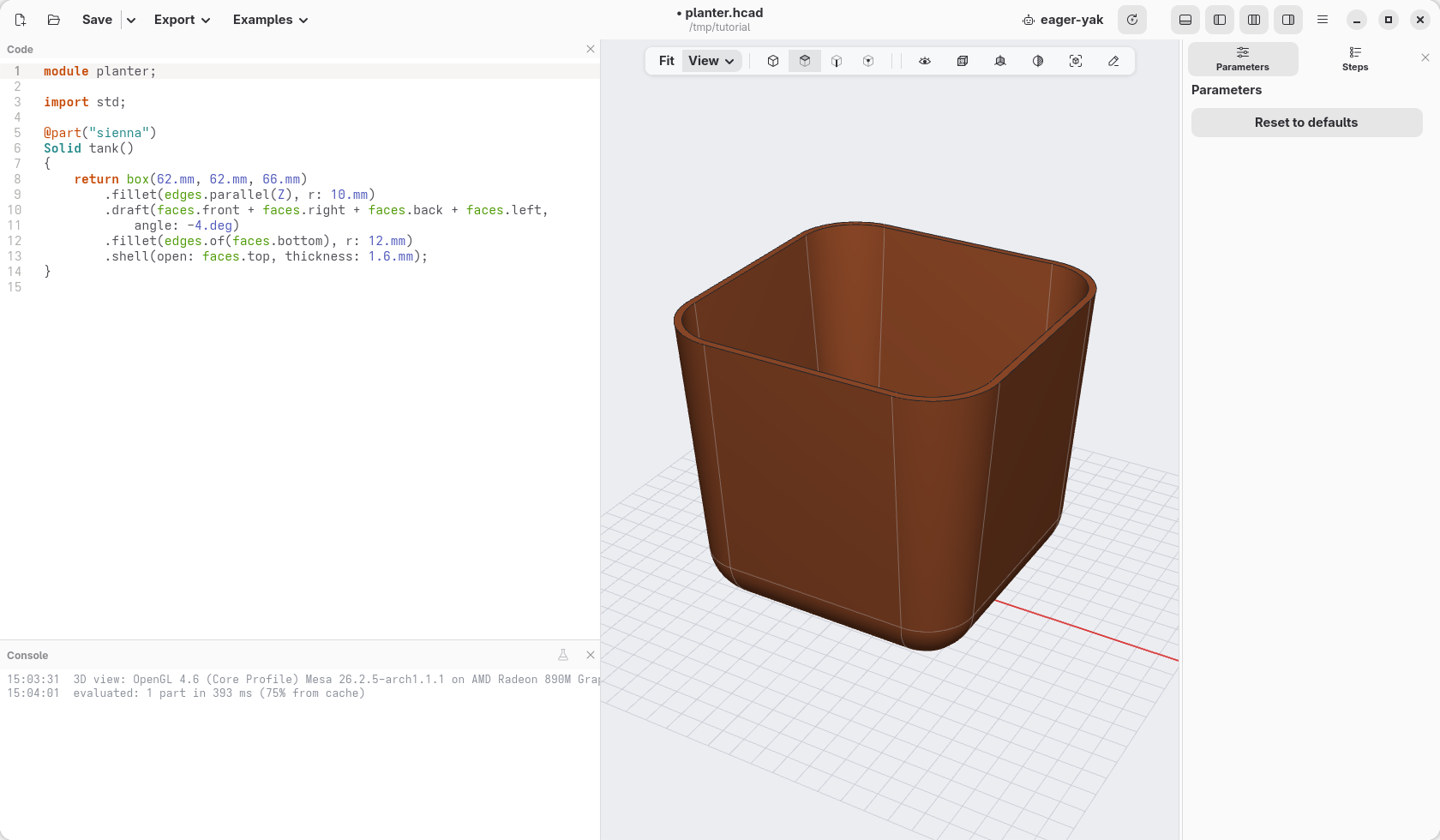The width and height of the screenshot is (1440, 840).
Task: Open the Save options dropdown arrow
Action: [x=131, y=20]
